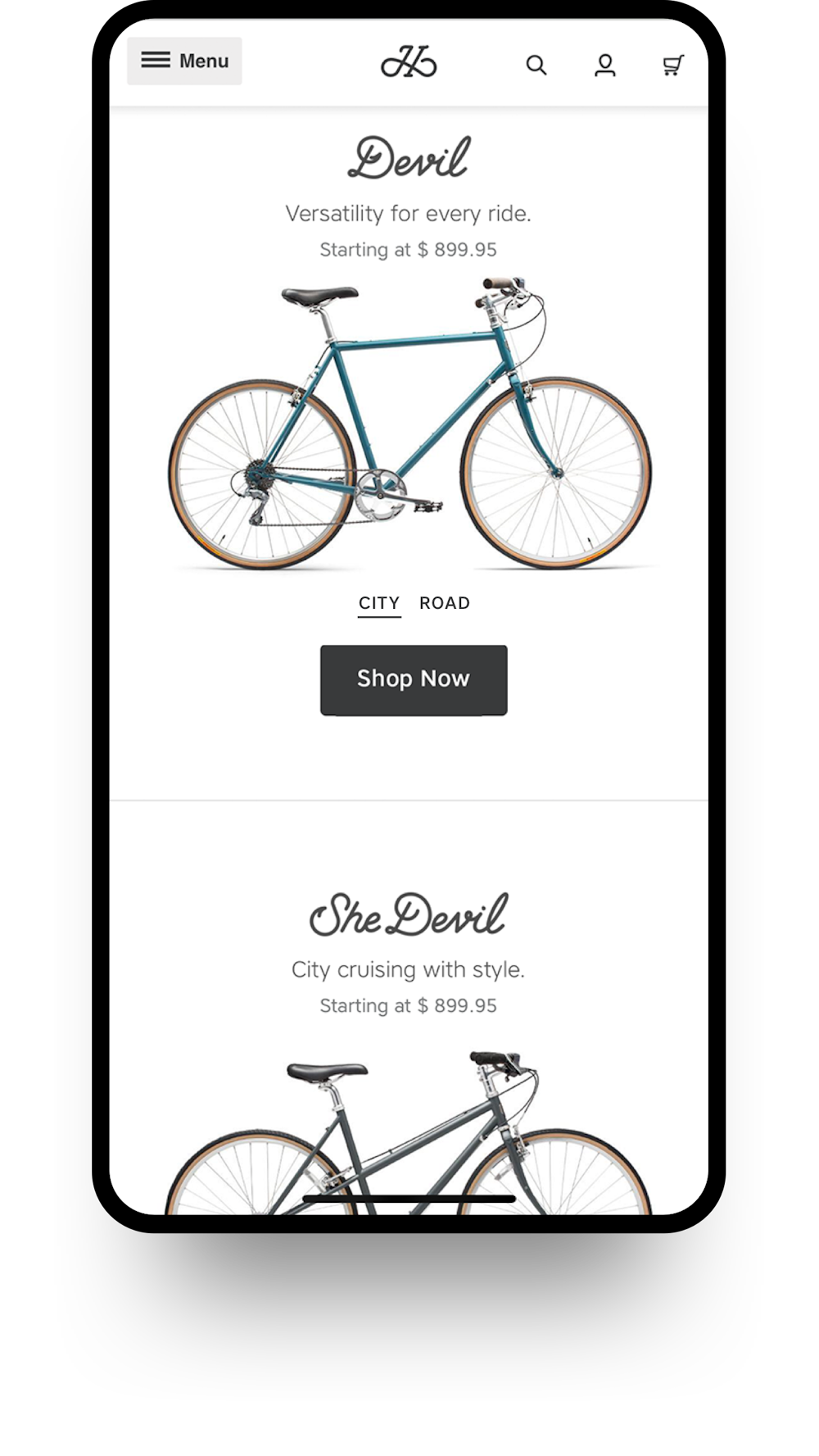Image resolution: width=819 pixels, height=1456 pixels.
Task: Click the She Devil starting price text
Action: (409, 1006)
